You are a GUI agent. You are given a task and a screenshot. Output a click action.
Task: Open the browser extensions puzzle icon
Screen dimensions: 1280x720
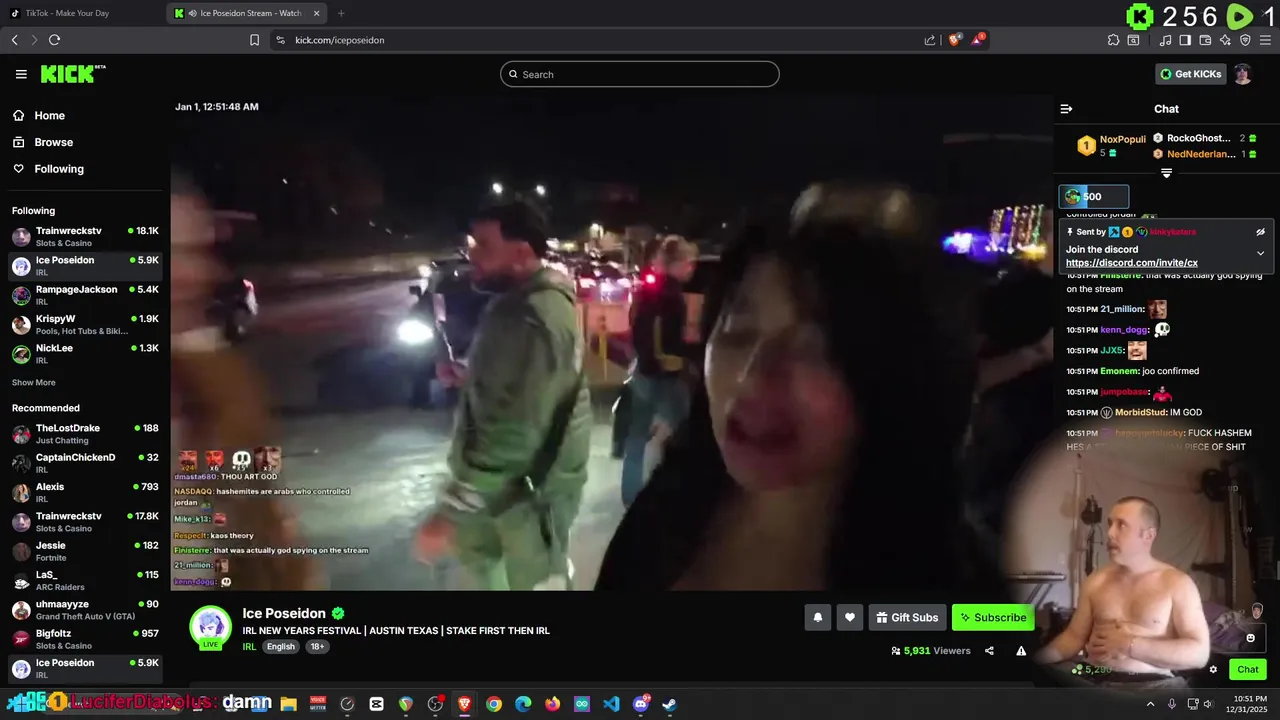1113,40
